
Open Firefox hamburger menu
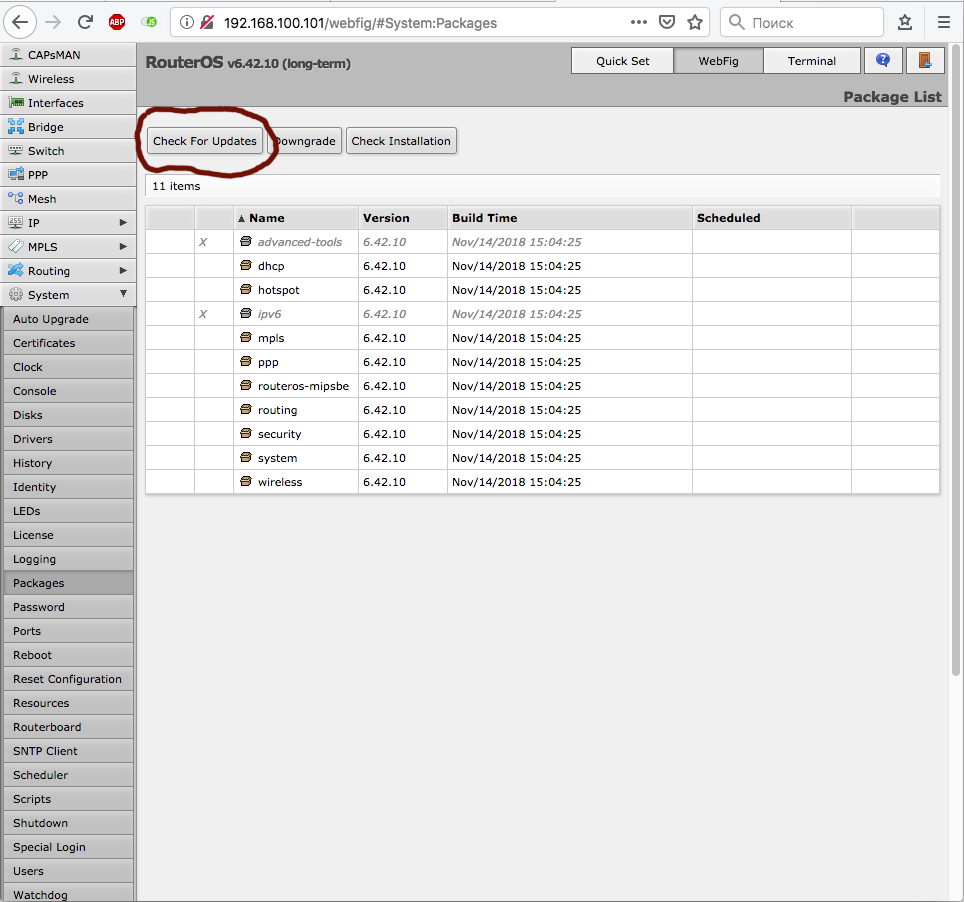(x=944, y=23)
